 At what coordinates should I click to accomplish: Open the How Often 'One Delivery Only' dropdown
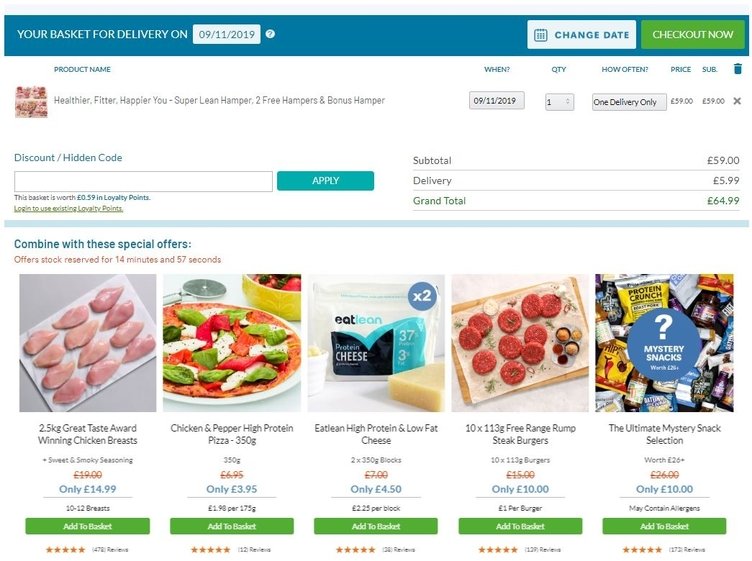[x=629, y=102]
